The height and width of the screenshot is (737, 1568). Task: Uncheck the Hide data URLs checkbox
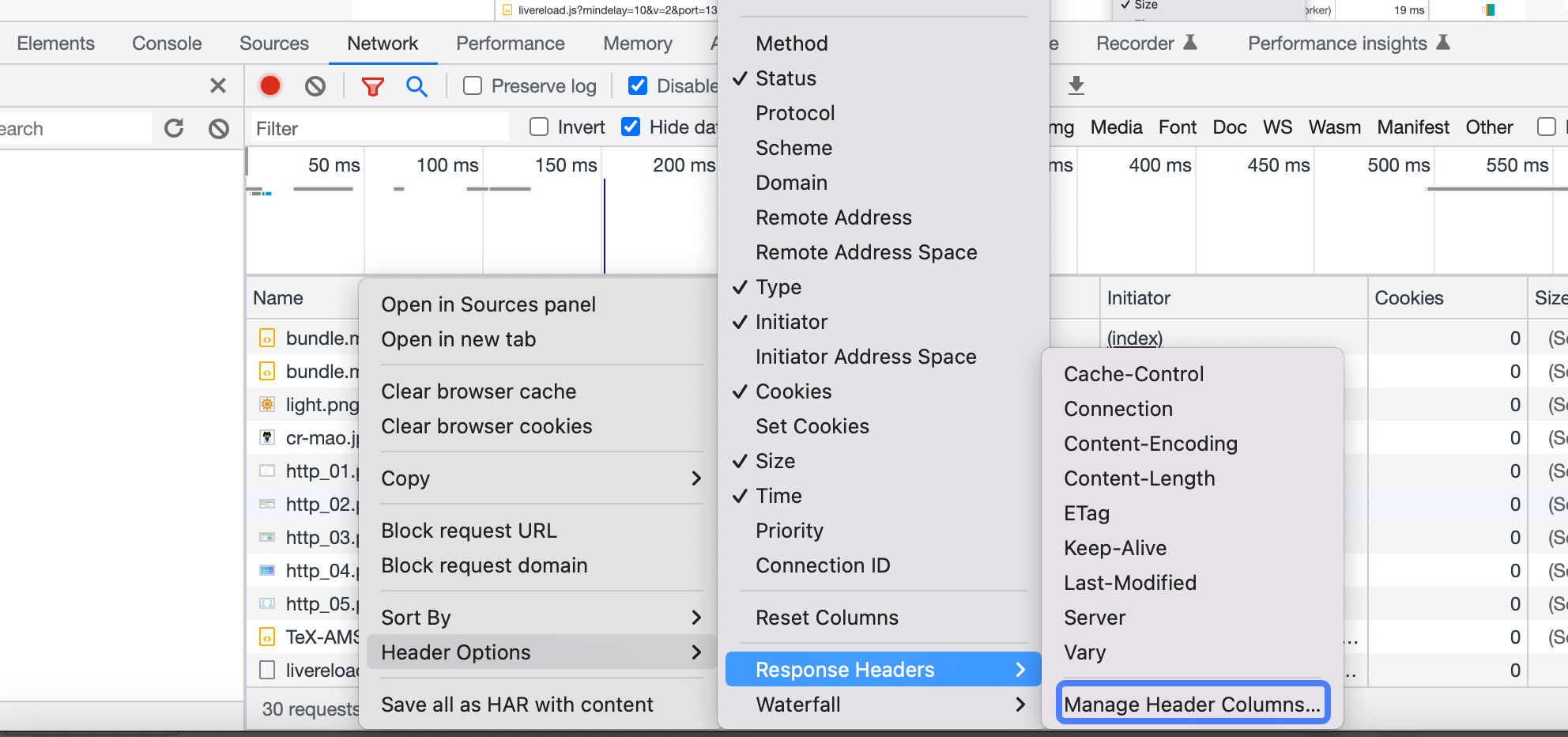click(x=631, y=127)
